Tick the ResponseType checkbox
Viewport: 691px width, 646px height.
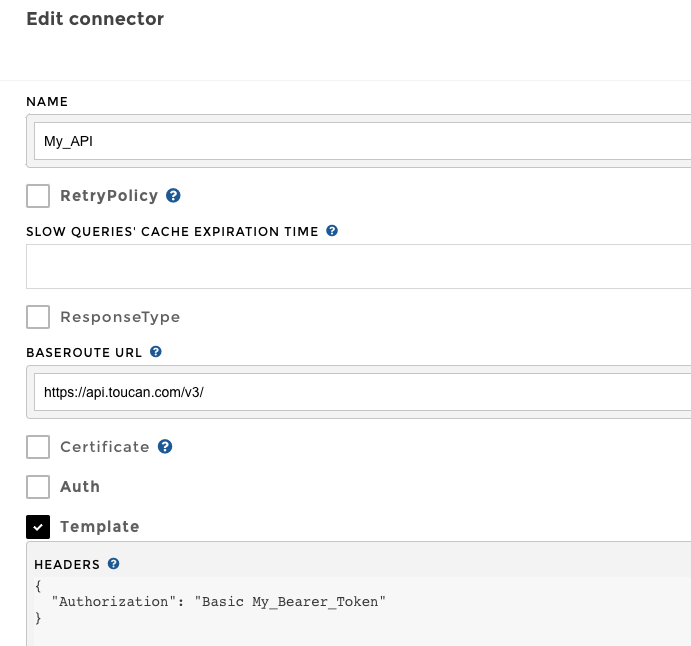pos(38,317)
